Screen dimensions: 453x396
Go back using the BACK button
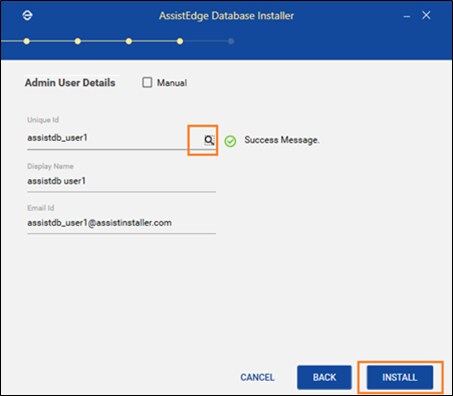pos(324,377)
